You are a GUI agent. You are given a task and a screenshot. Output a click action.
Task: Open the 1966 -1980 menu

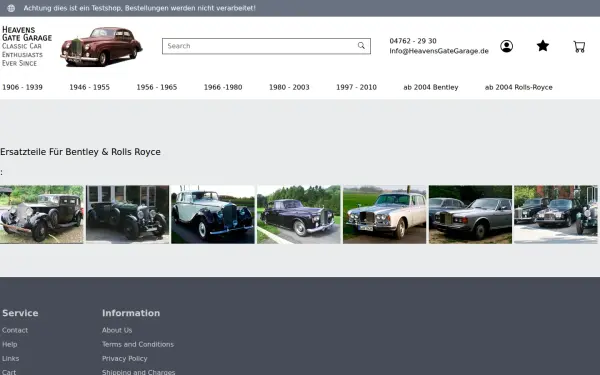click(223, 87)
